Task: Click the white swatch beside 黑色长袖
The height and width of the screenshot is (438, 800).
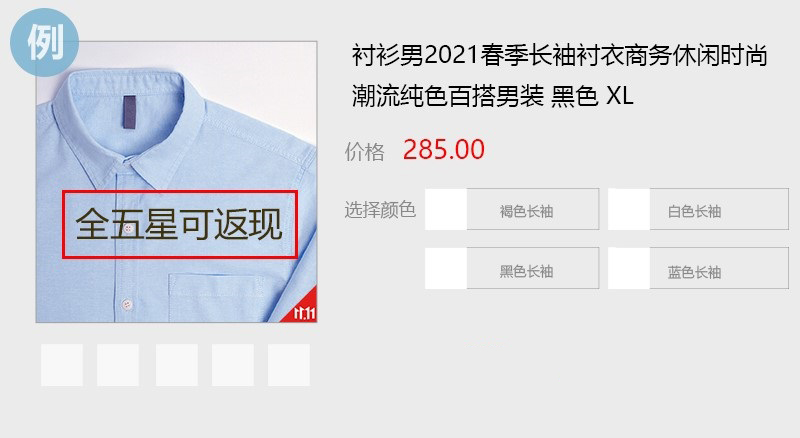Action: tap(446, 269)
